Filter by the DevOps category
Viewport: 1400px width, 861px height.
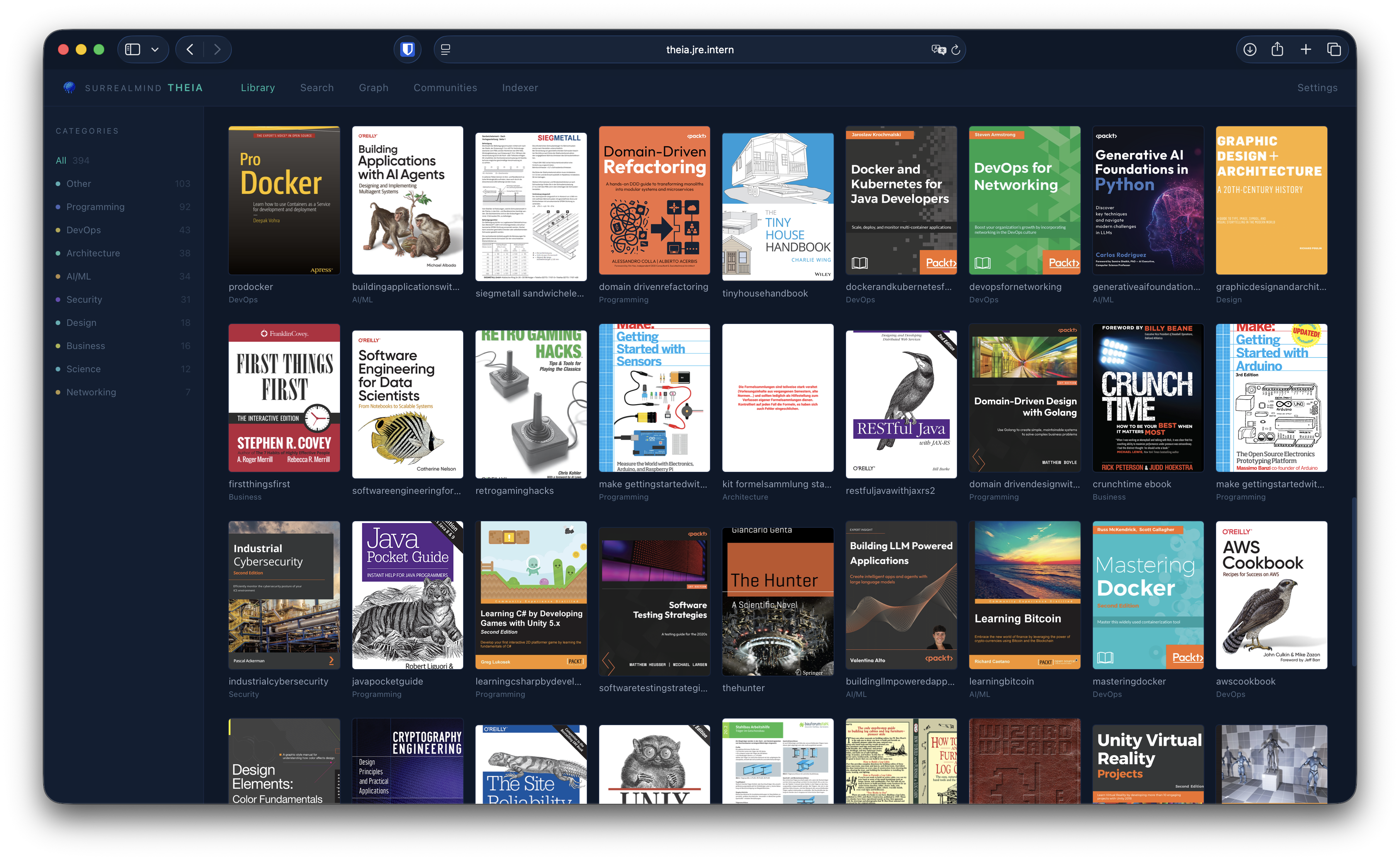click(123, 230)
